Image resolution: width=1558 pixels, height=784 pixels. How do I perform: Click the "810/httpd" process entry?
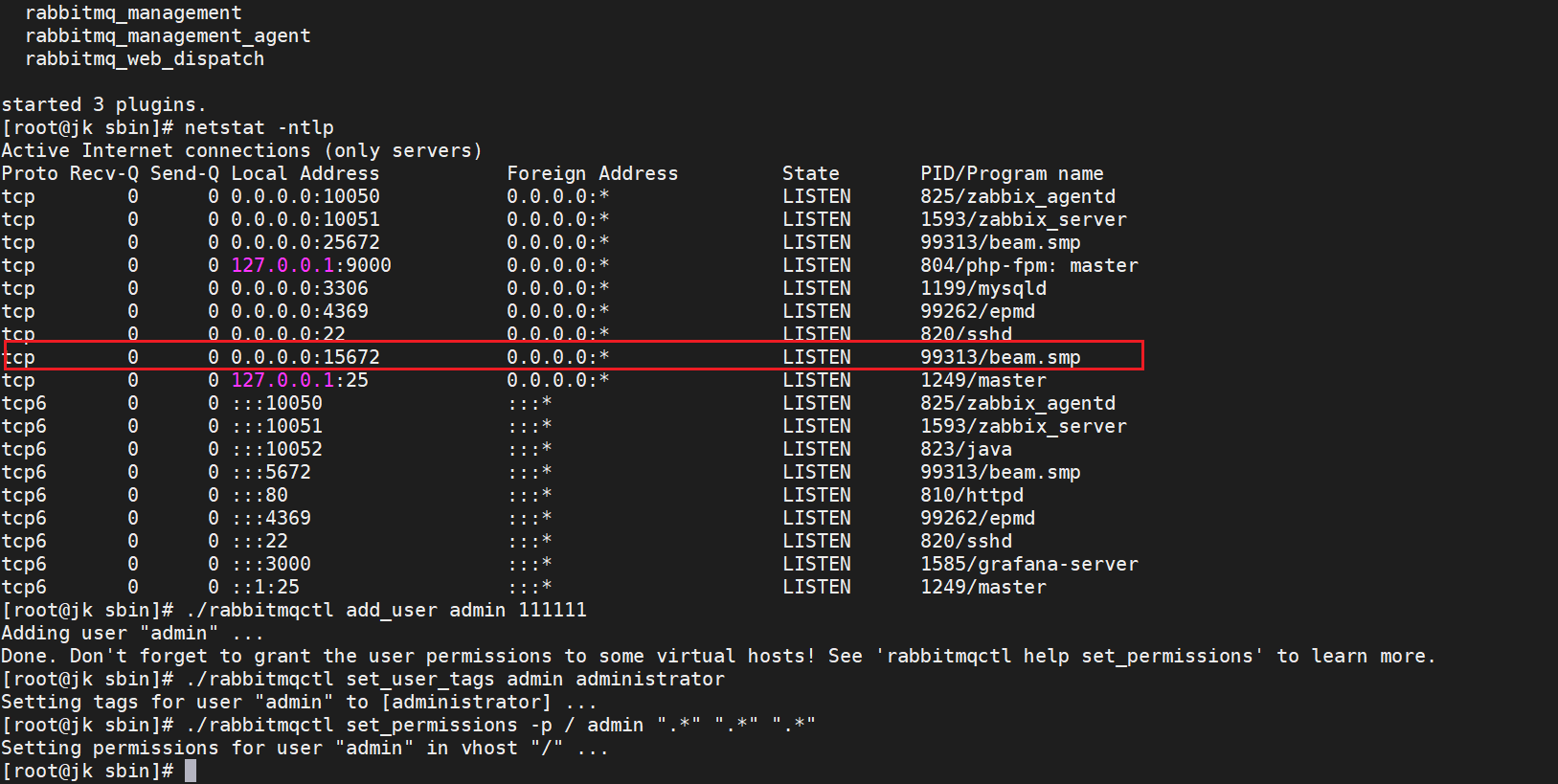(x=972, y=495)
